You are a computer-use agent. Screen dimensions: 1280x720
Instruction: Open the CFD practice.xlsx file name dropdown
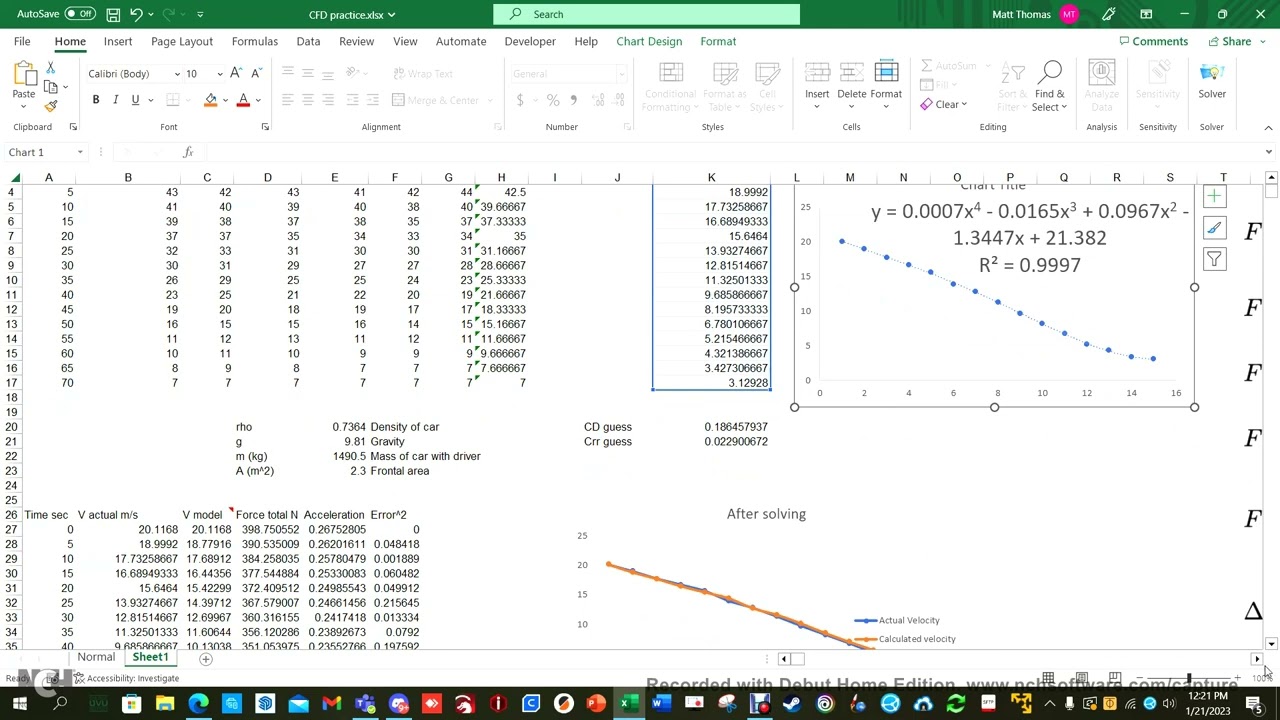coord(391,15)
